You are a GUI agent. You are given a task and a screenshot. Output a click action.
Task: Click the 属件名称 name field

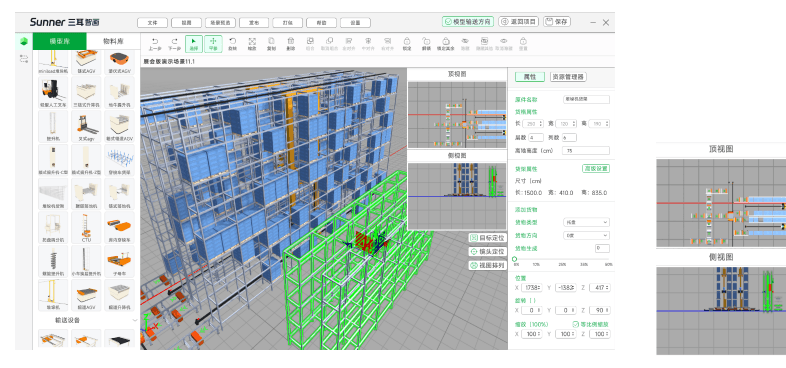tap(586, 99)
